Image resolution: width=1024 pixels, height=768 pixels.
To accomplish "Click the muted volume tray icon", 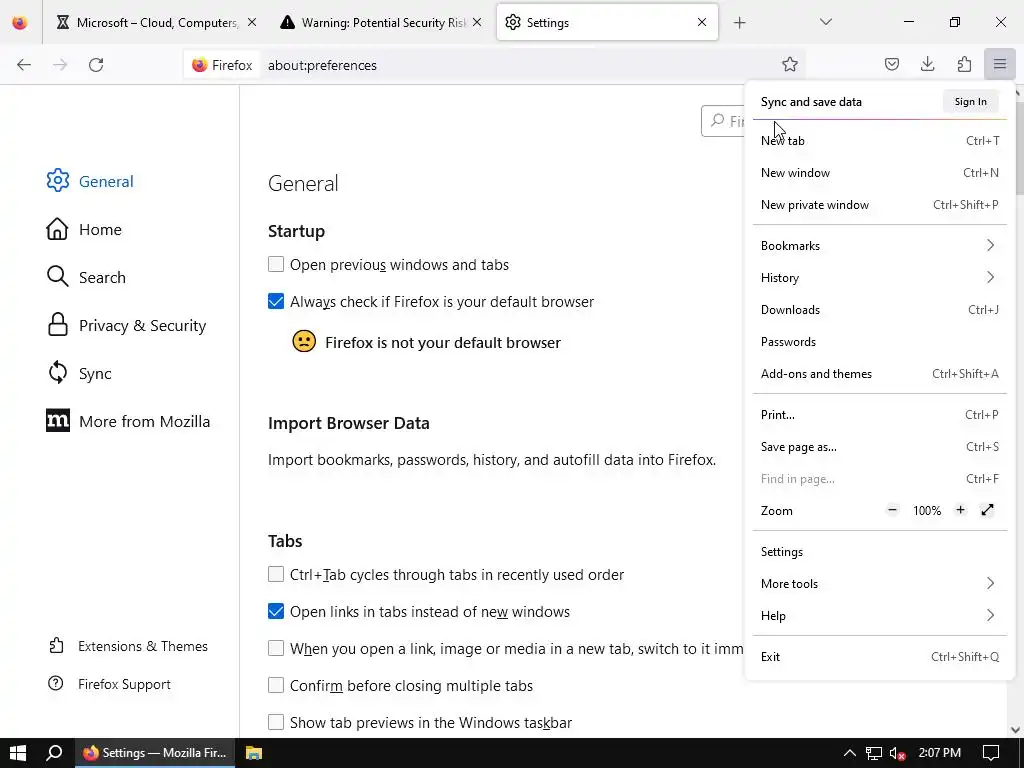I will click(x=897, y=753).
